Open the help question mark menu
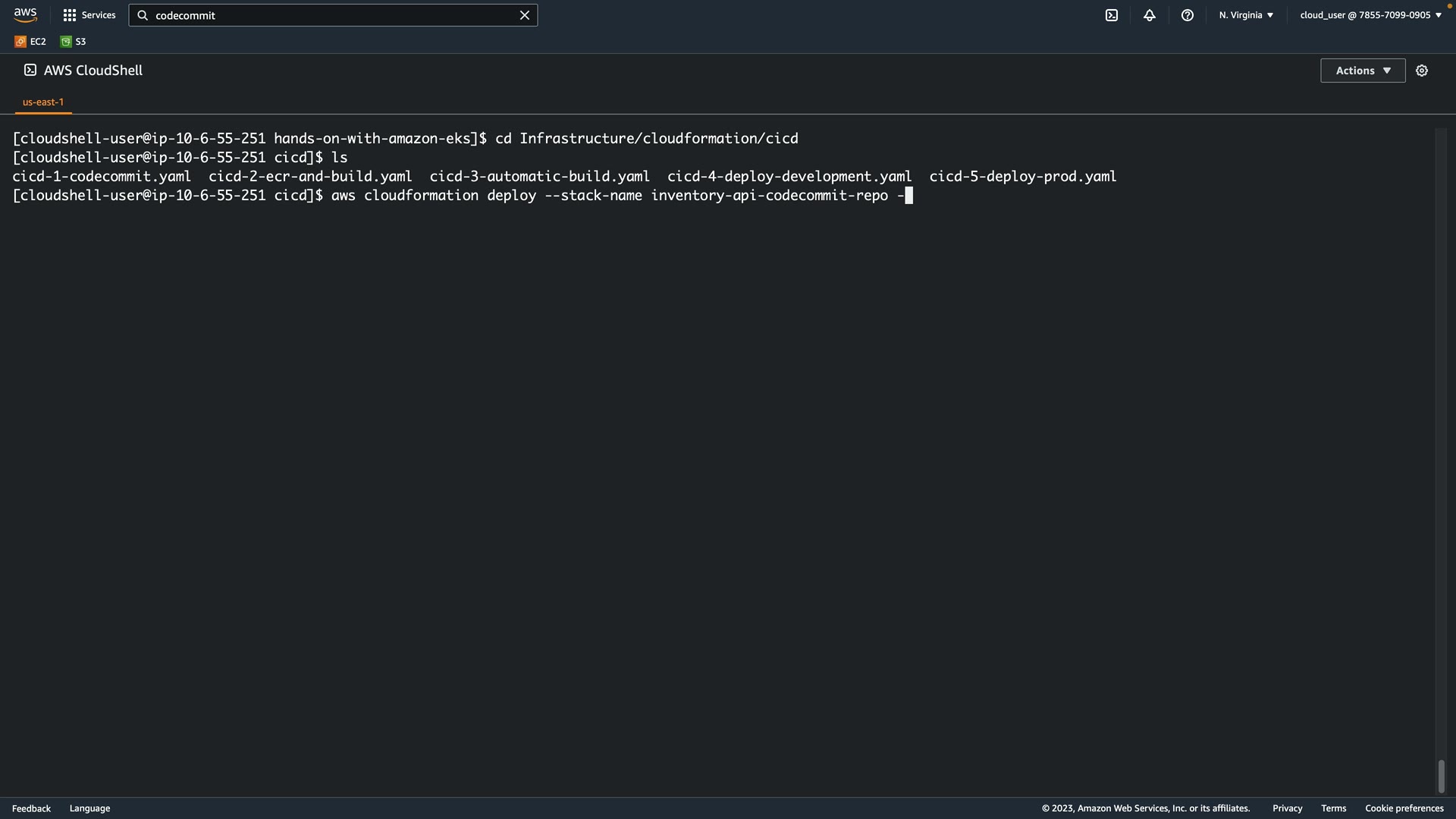Image resolution: width=1456 pixels, height=819 pixels. point(1188,15)
